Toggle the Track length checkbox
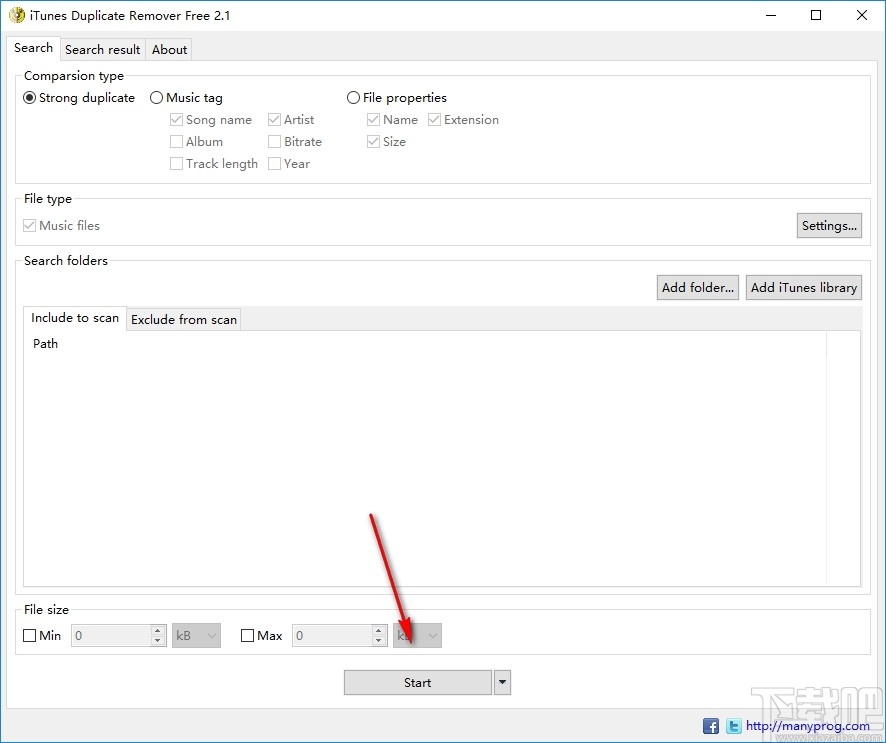The image size is (886, 743). (x=176, y=163)
